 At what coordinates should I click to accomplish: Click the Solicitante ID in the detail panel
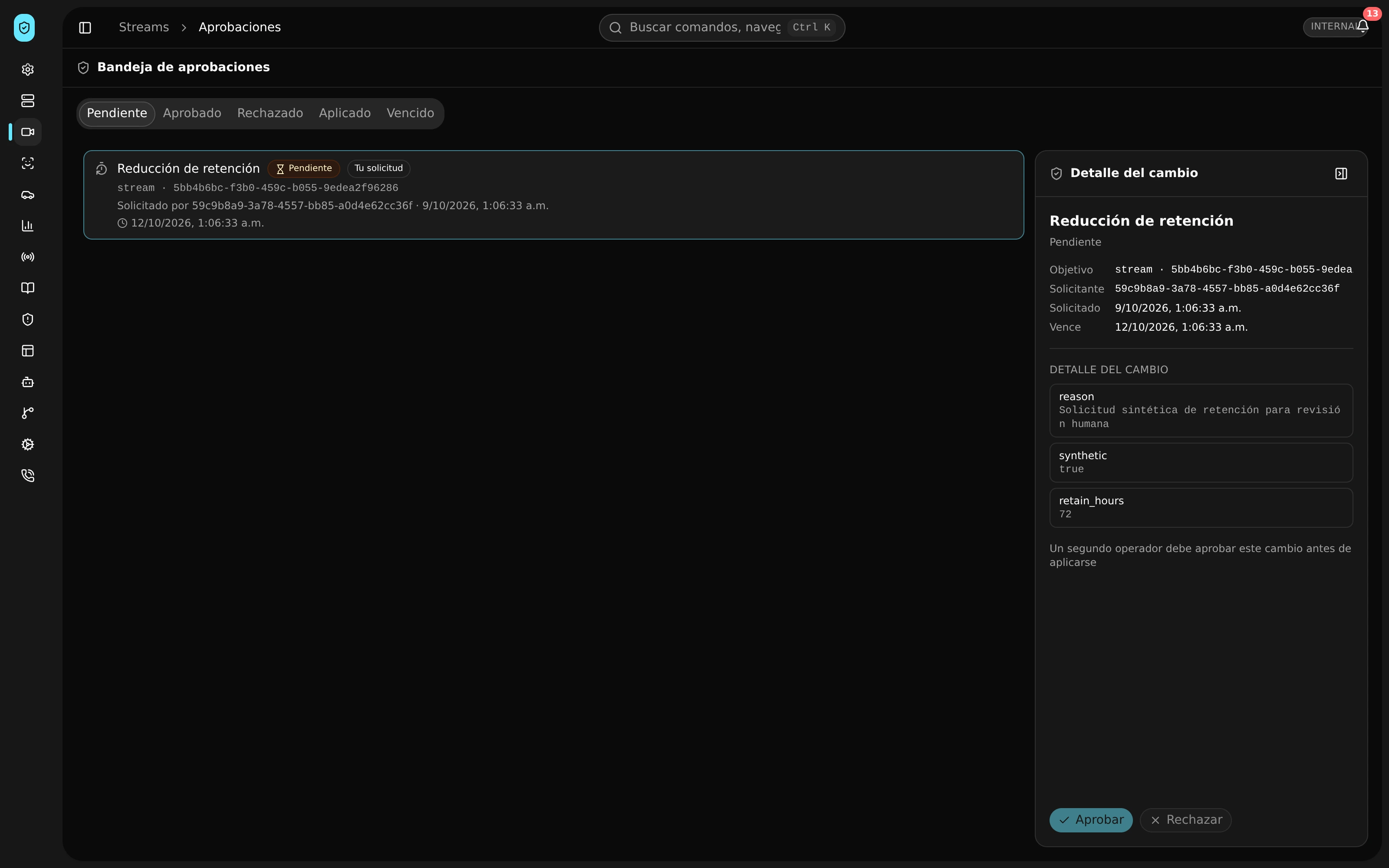[1227, 289]
